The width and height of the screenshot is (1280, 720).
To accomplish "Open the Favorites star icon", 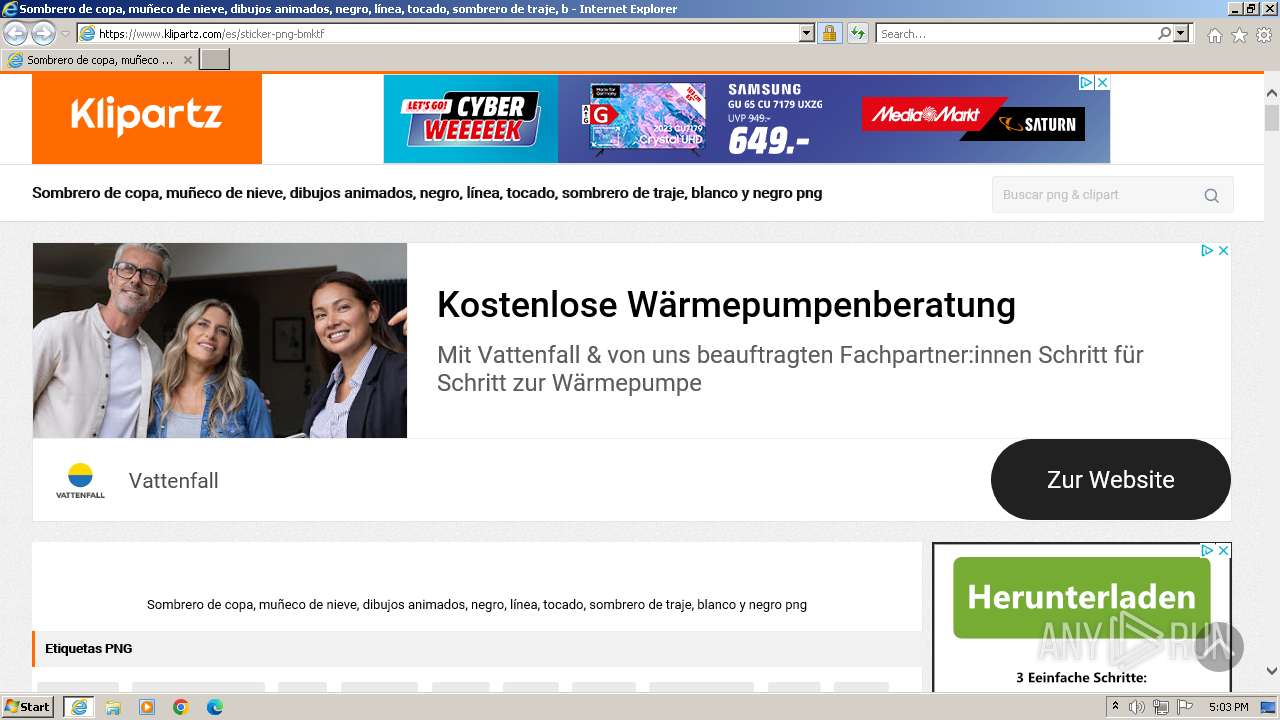I will (x=1239, y=35).
